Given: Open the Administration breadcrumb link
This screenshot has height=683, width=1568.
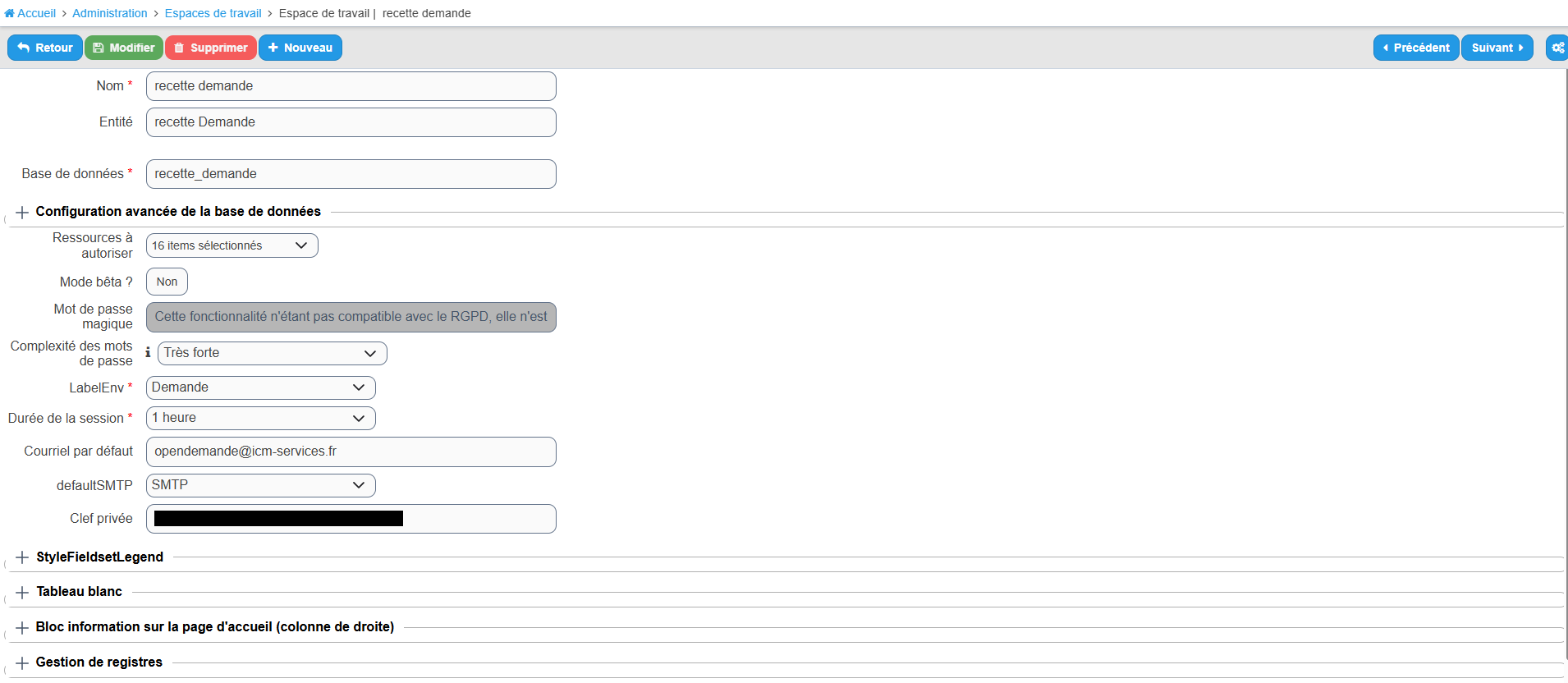Looking at the screenshot, I should coord(110,13).
